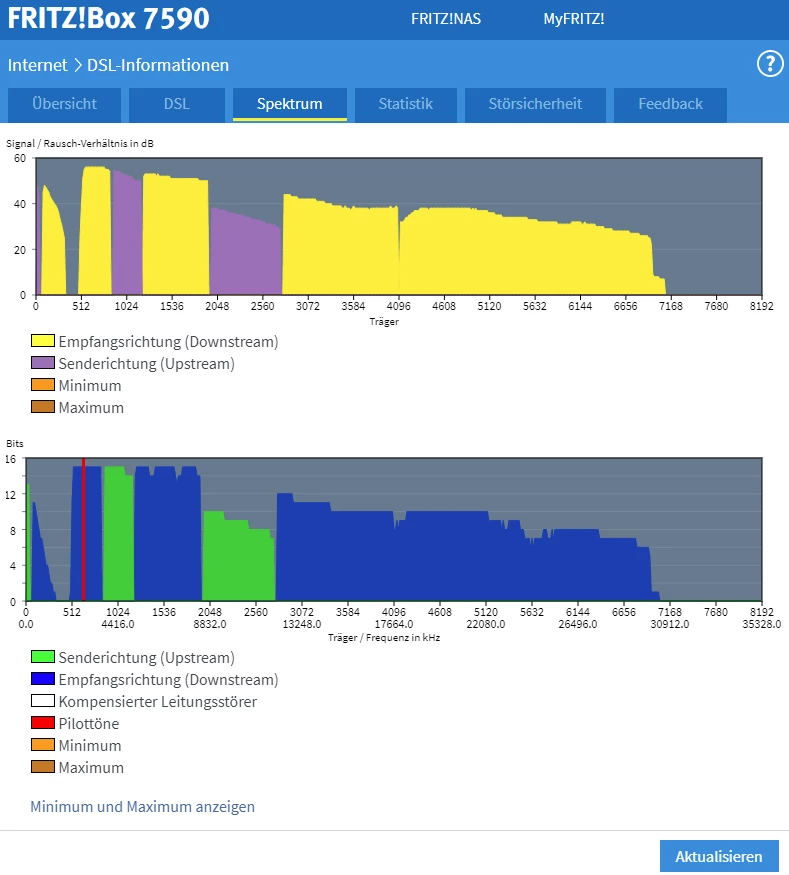Open the Feedback tab
789x875 pixels.
pyautogui.click(x=670, y=104)
